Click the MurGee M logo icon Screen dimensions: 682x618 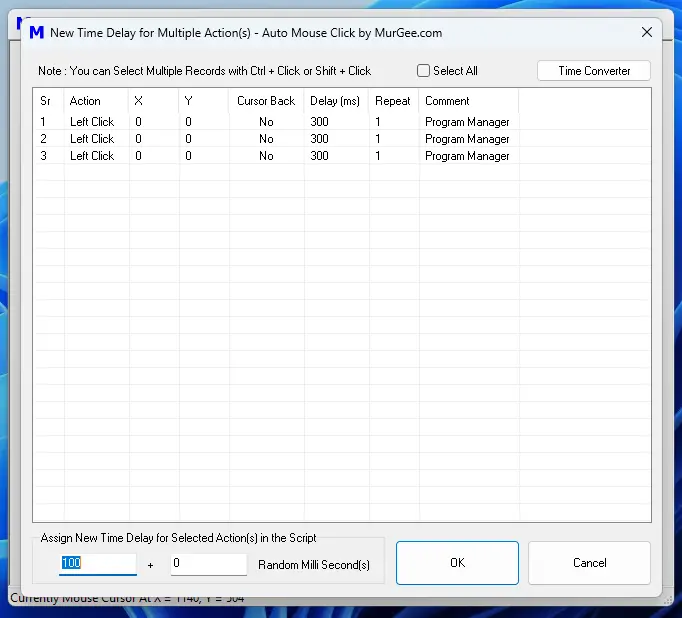point(37,33)
